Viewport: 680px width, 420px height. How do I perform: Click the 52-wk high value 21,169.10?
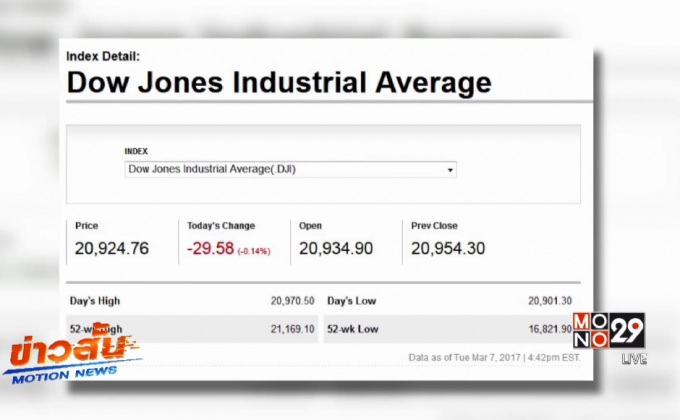pyautogui.click(x=292, y=328)
